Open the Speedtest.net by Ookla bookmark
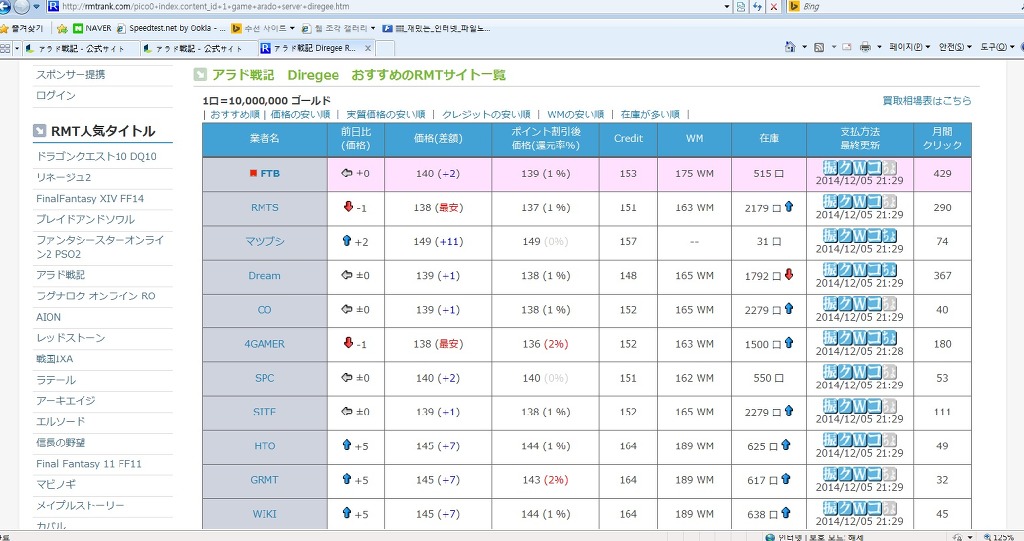Image resolution: width=1024 pixels, height=541 pixels. (x=171, y=28)
